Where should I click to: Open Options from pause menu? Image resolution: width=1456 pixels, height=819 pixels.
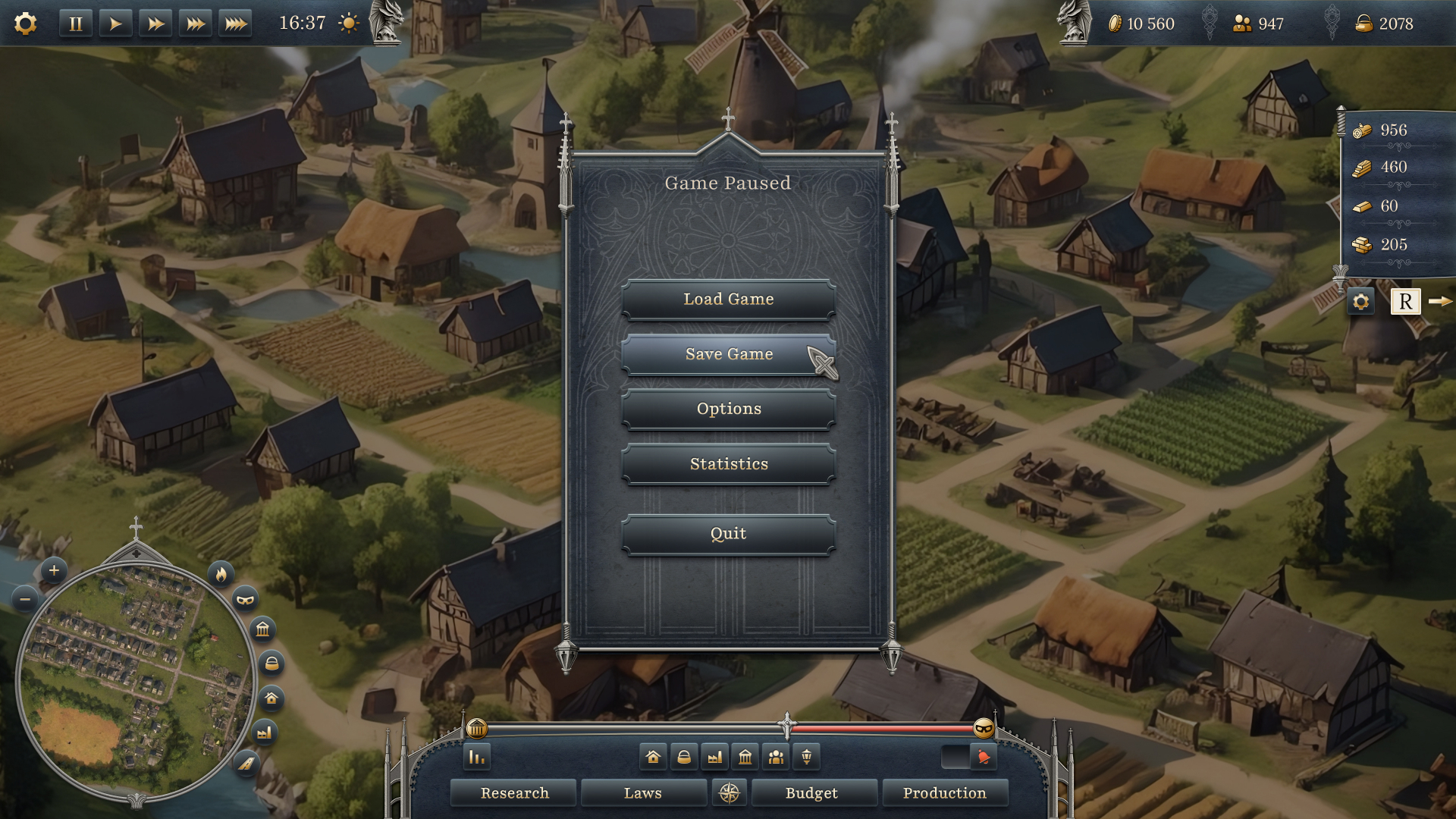(728, 408)
